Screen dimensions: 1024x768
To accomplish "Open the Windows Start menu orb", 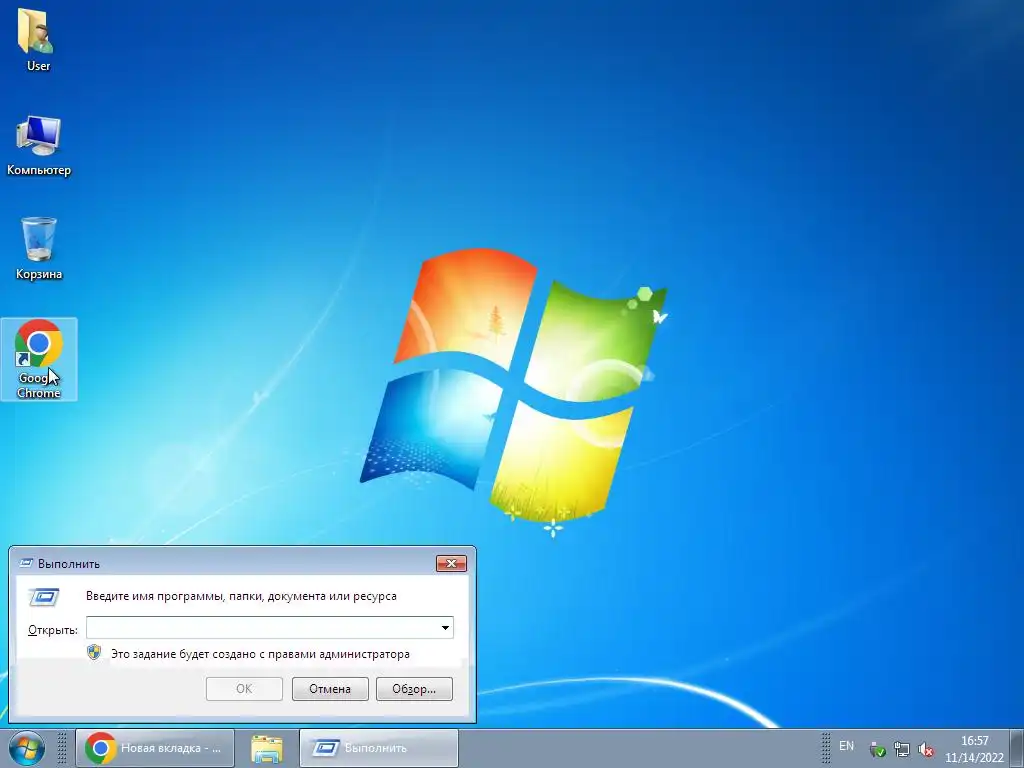I will (x=27, y=748).
